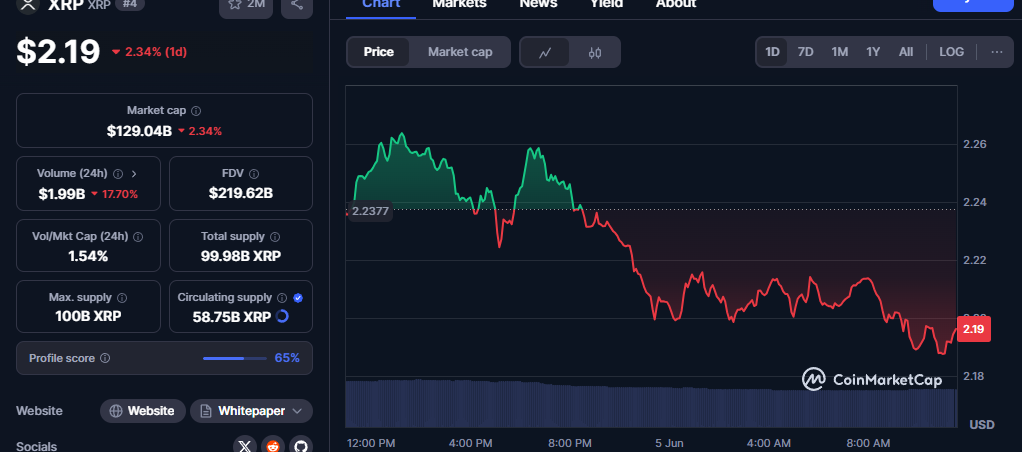Viewport: 1022px width, 452px height.
Task: Switch to the About tab
Action: click(676, 5)
